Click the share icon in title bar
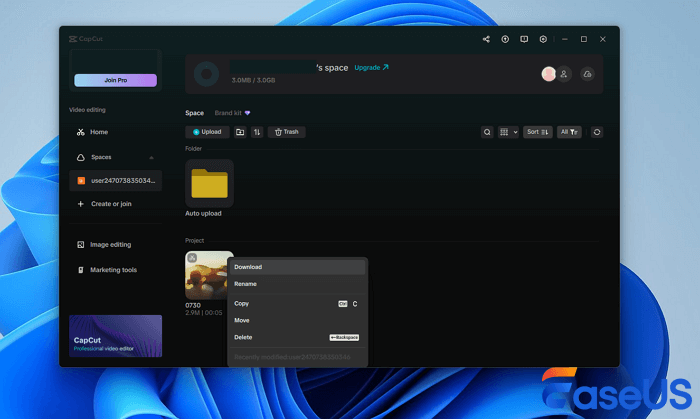The width and height of the screenshot is (700, 419). coord(486,39)
